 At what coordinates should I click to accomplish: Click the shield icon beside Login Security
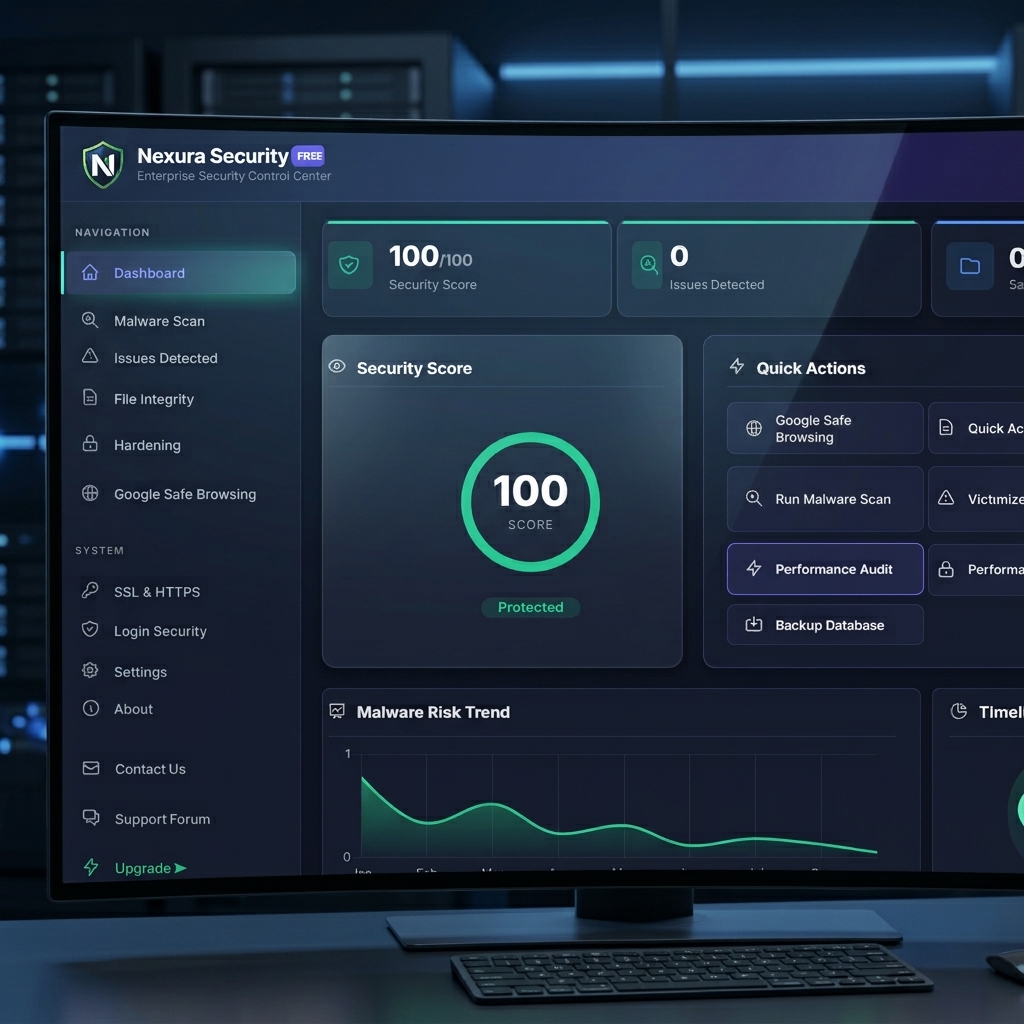pyautogui.click(x=90, y=630)
